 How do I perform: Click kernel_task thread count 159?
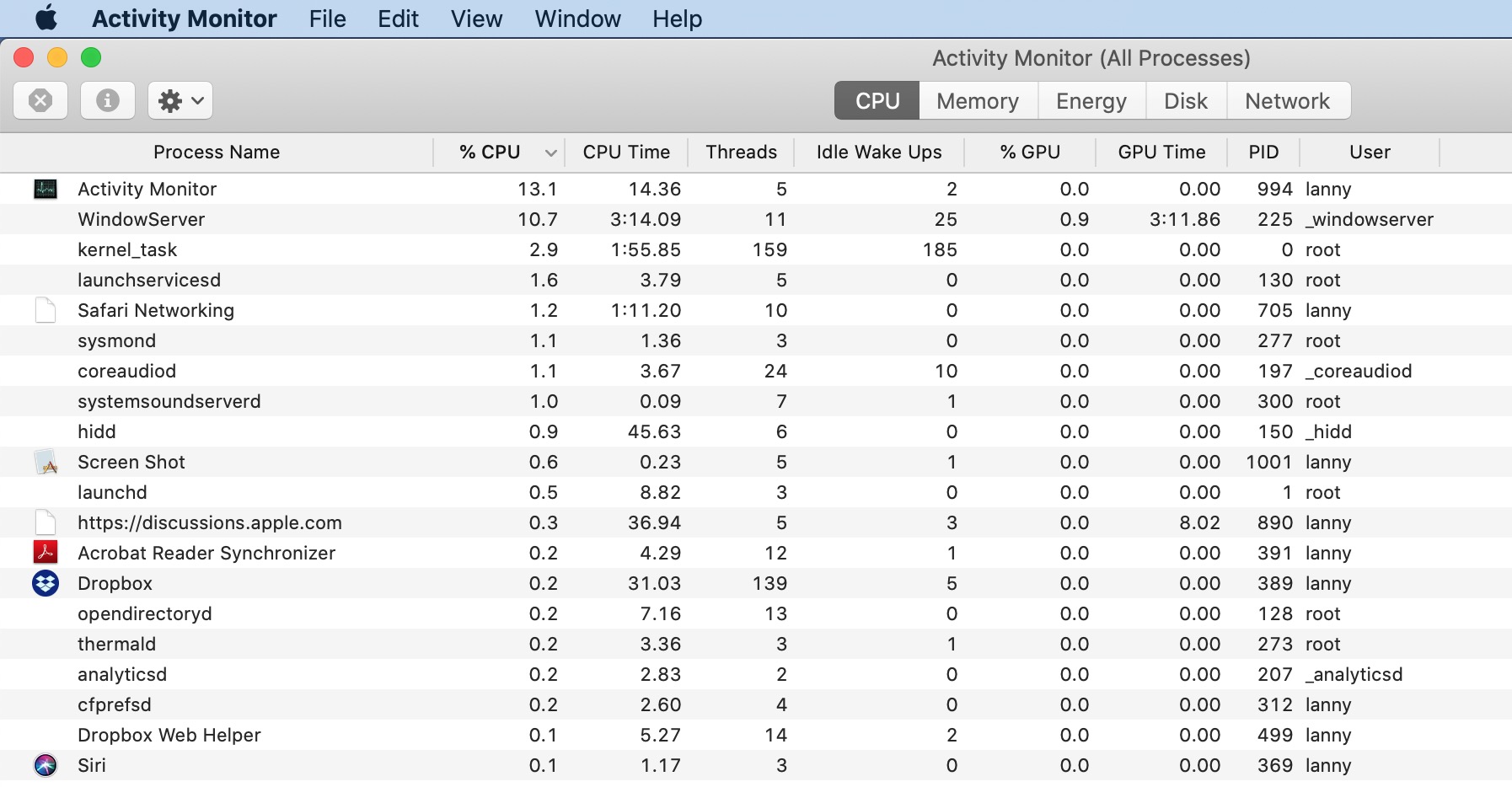click(x=769, y=249)
